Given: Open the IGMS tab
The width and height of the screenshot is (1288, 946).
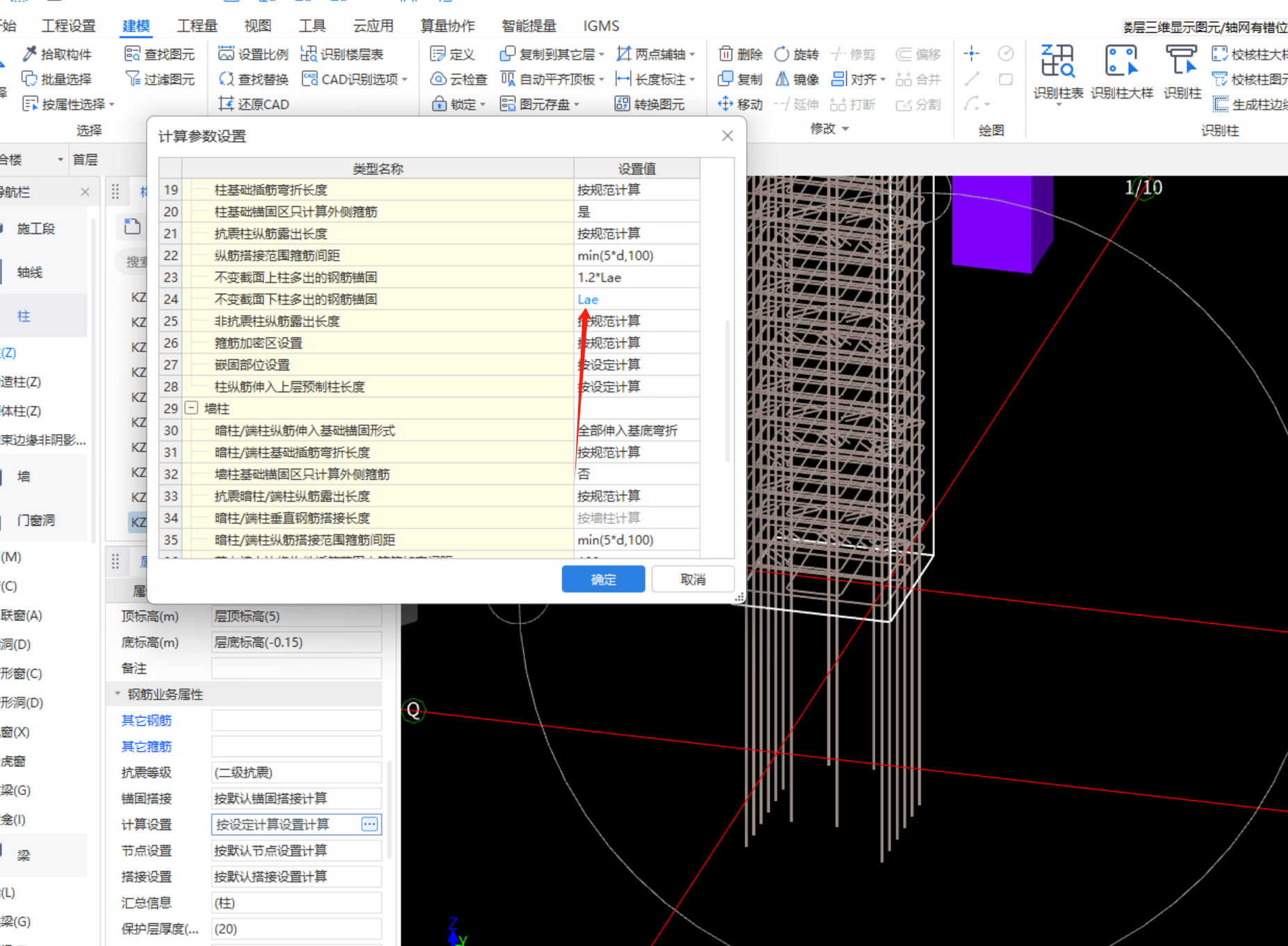Looking at the screenshot, I should point(601,26).
